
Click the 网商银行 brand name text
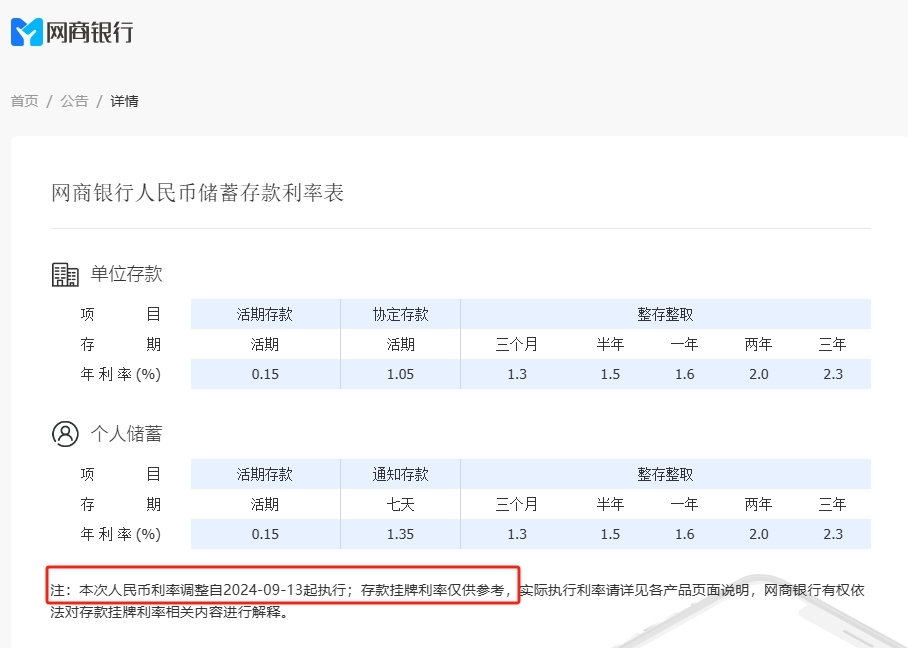click(x=89, y=32)
